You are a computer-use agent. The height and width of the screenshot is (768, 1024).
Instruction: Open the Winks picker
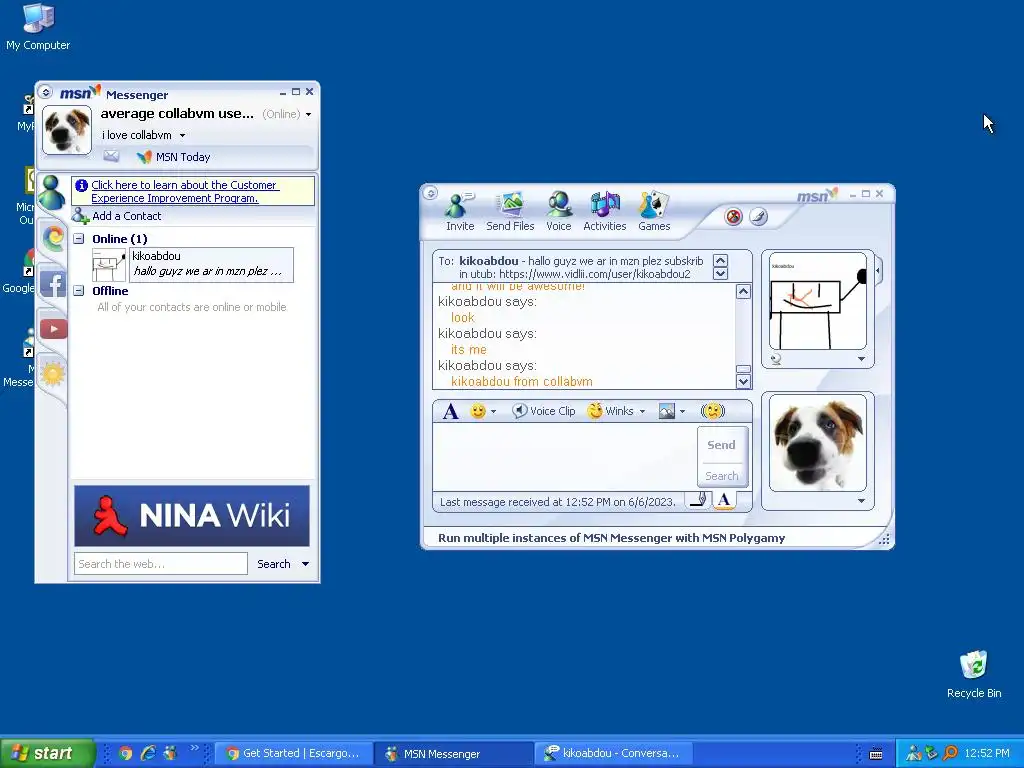[x=611, y=411]
